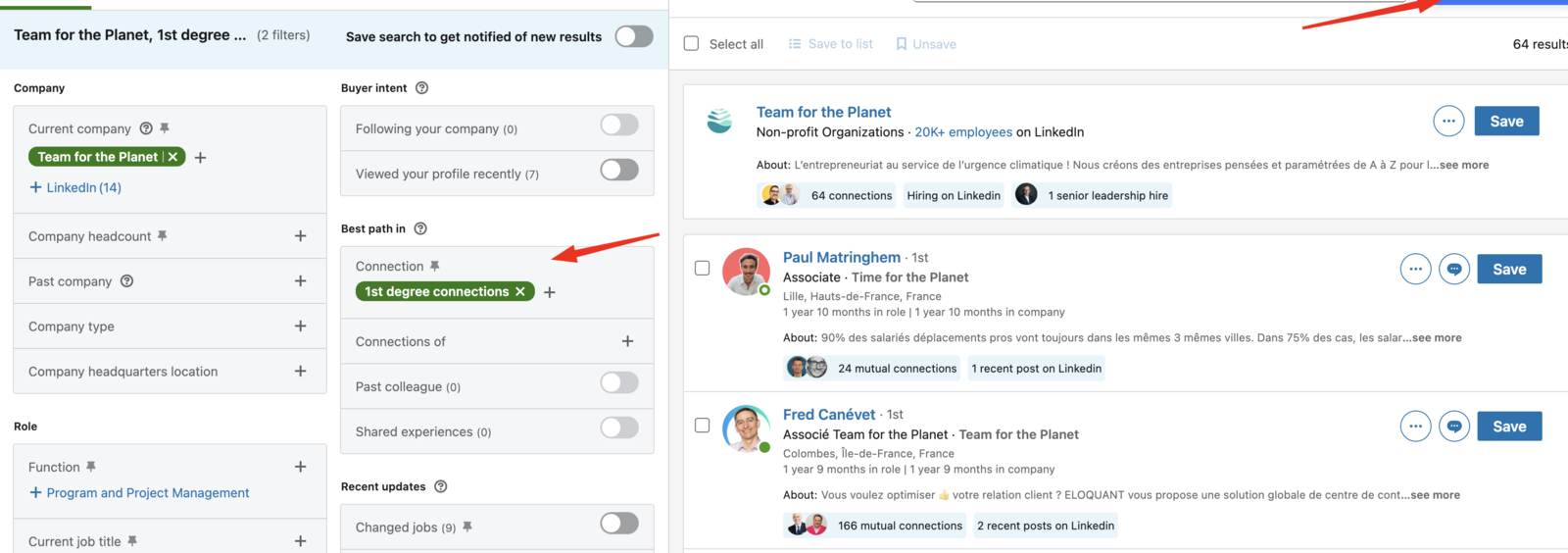Viewport: 1568px width, 553px height.
Task: Open Paul Matringhem's profile link
Action: [842, 257]
